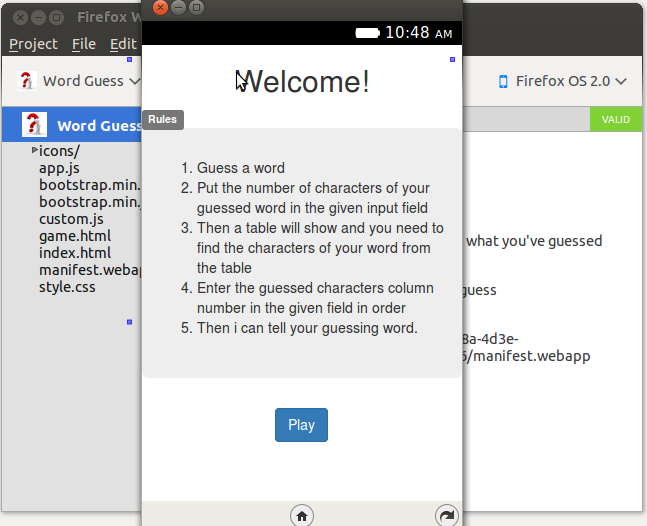Click the Play button
Screen dimensions: 647x526
click(301, 425)
